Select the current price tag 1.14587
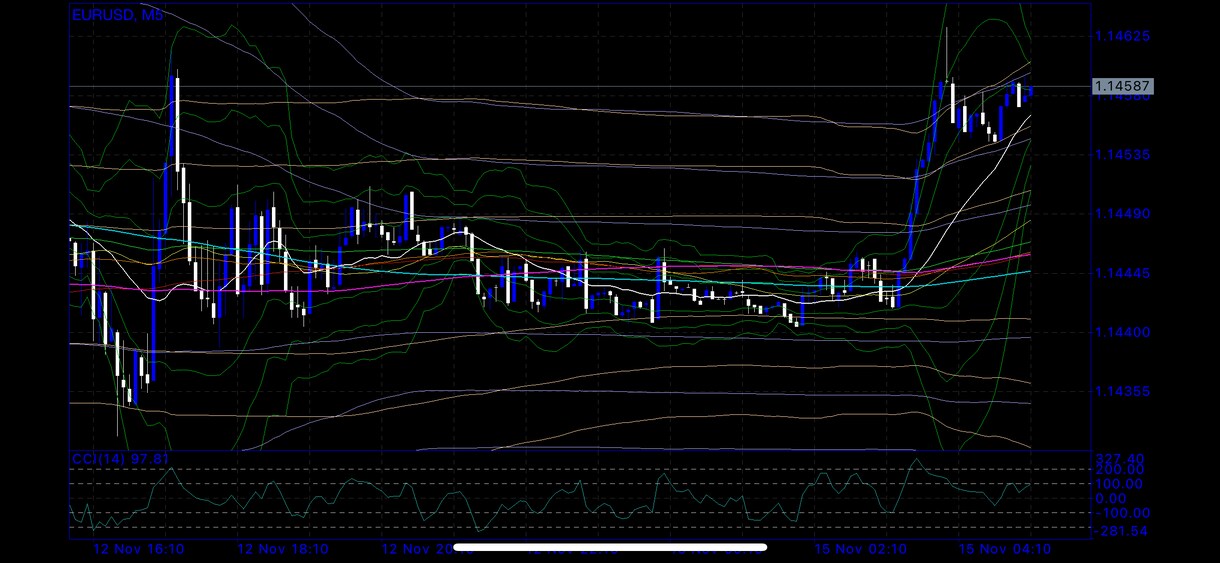Viewport: 1220px width, 563px height. point(1122,87)
